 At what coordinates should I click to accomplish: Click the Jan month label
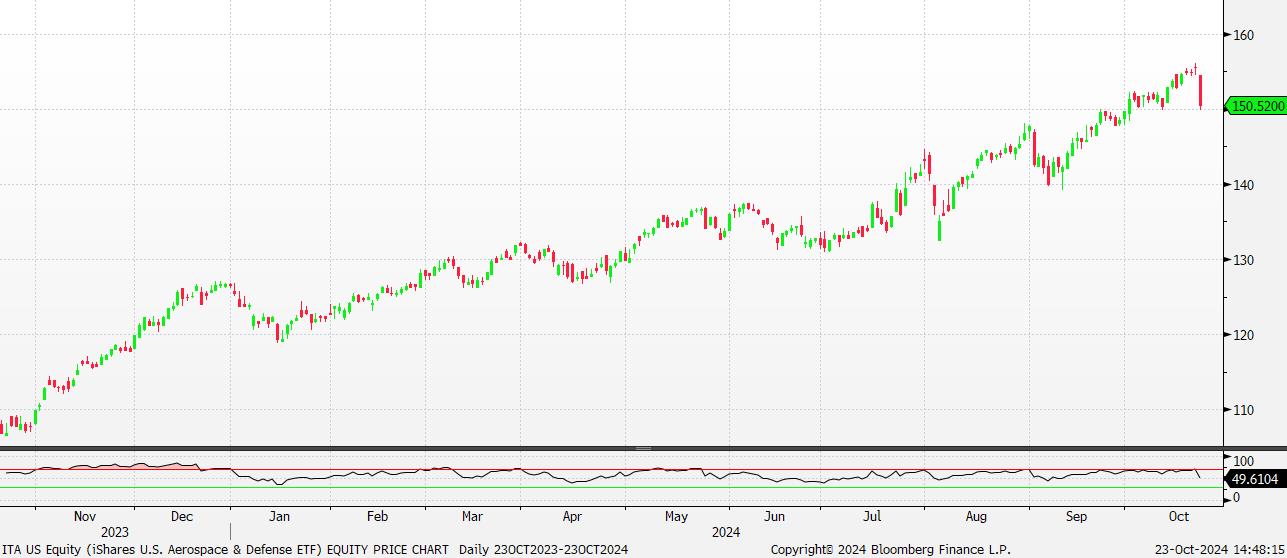pos(279,517)
